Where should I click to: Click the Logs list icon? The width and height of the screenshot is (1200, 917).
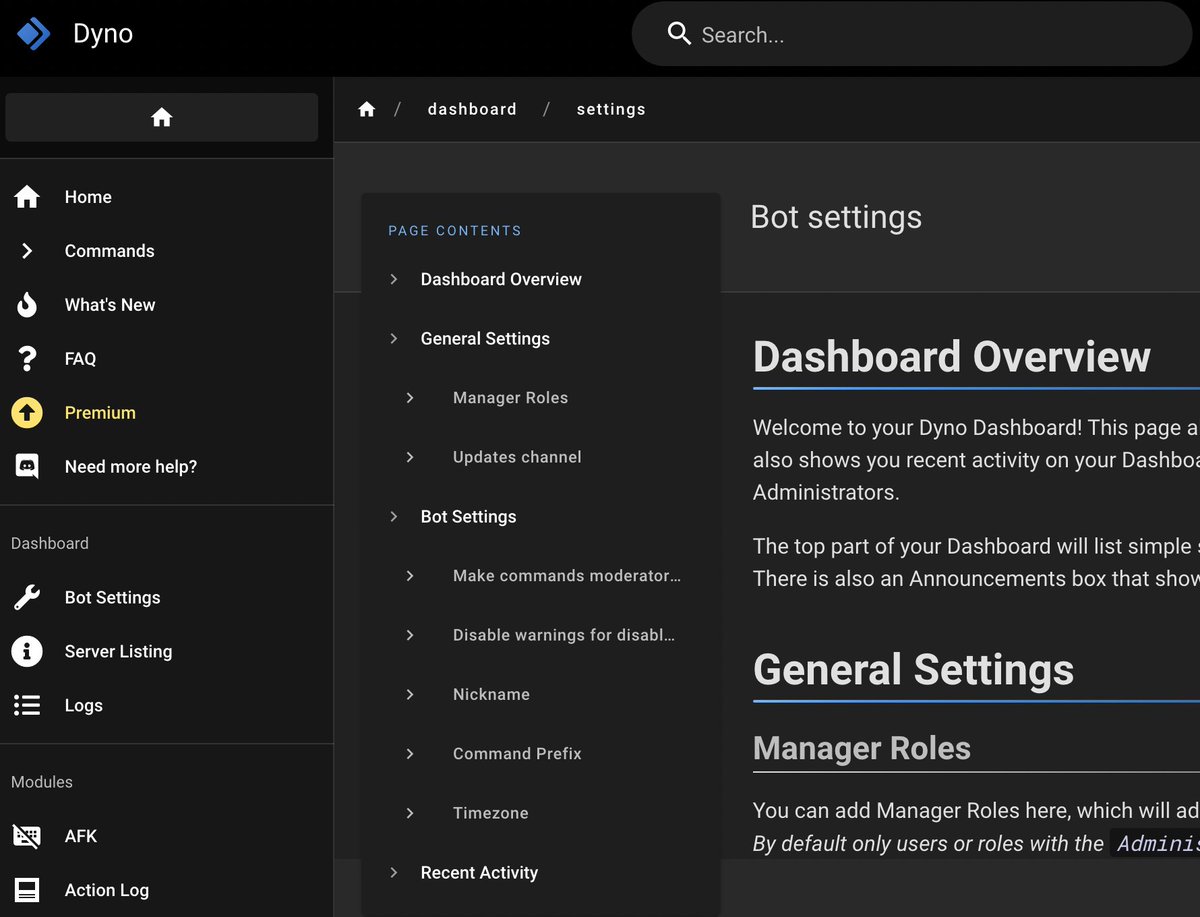tap(27, 706)
